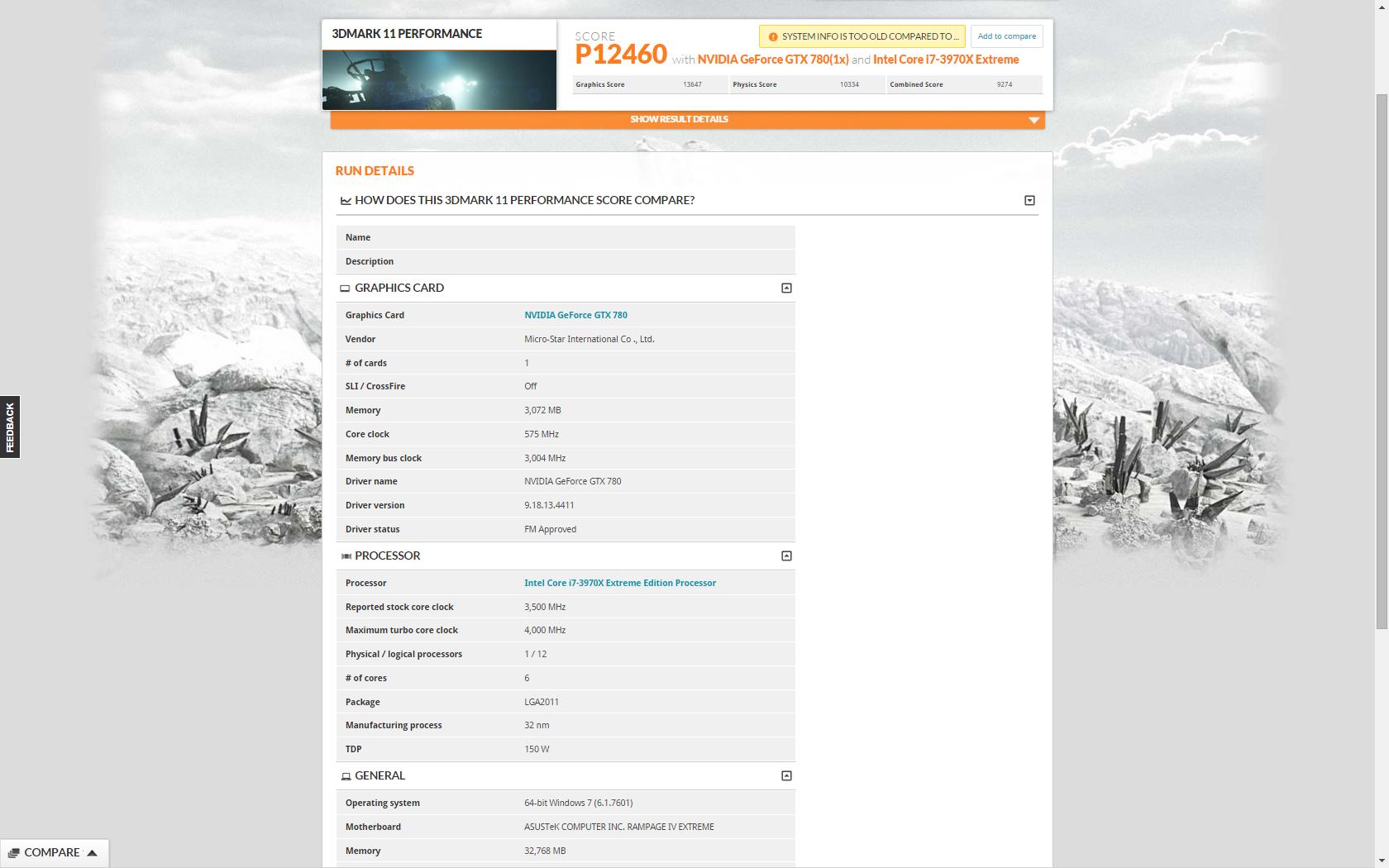The height and width of the screenshot is (868, 1389).
Task: Expand the score comparison section toggle
Action: [1029, 201]
